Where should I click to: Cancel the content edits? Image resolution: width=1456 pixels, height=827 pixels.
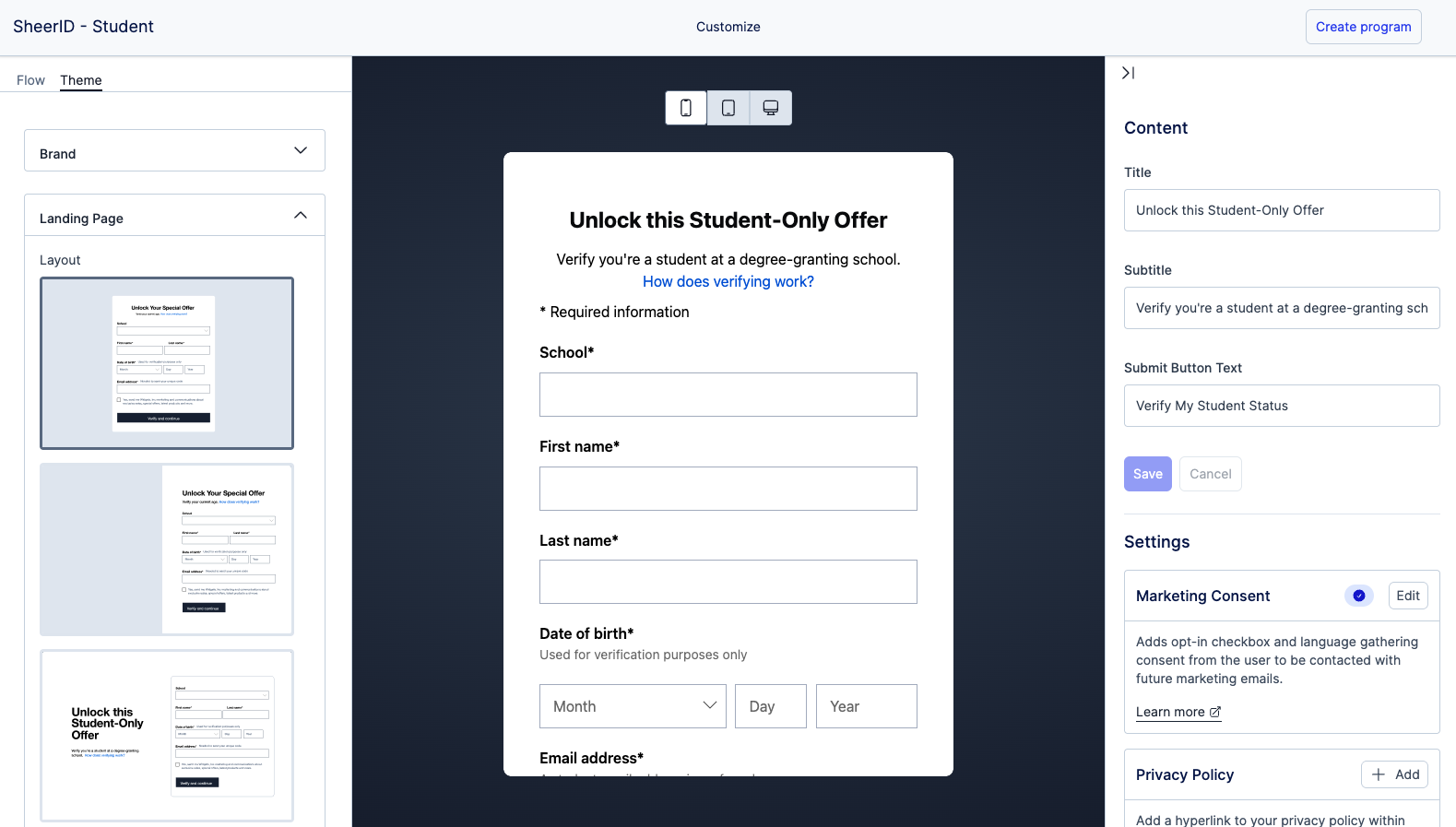pos(1210,474)
